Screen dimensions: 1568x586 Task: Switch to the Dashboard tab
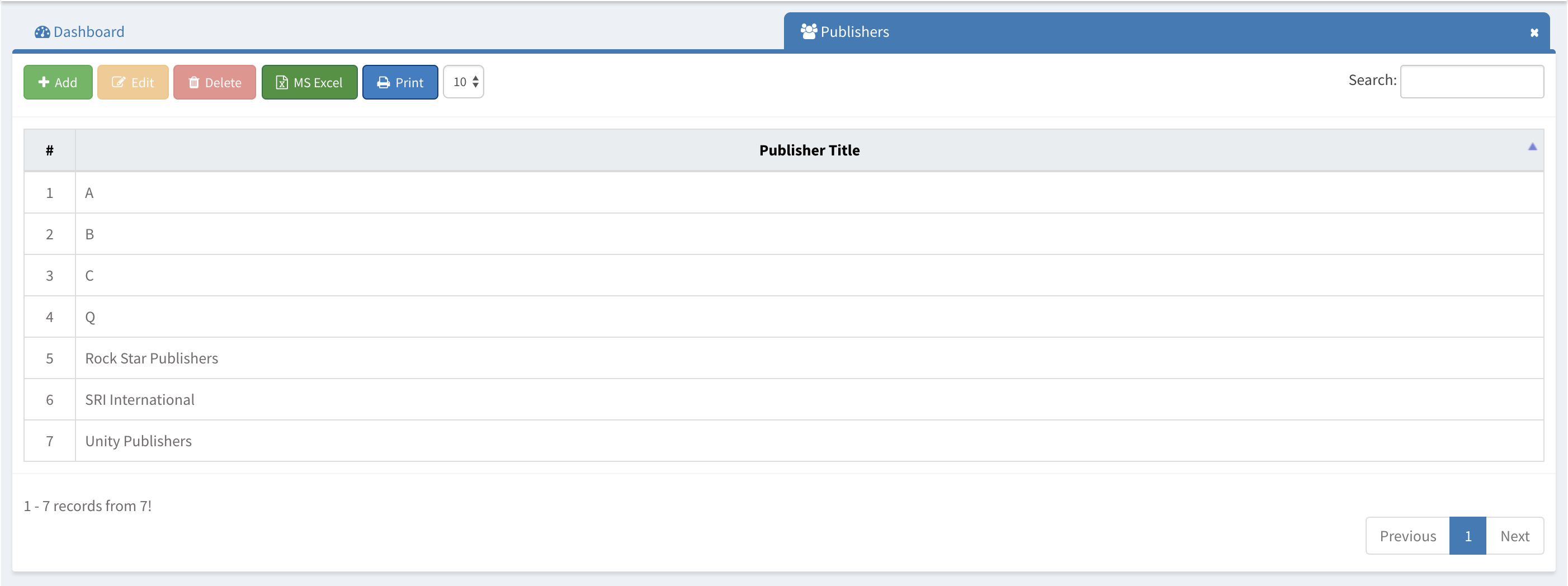pyautogui.click(x=88, y=32)
